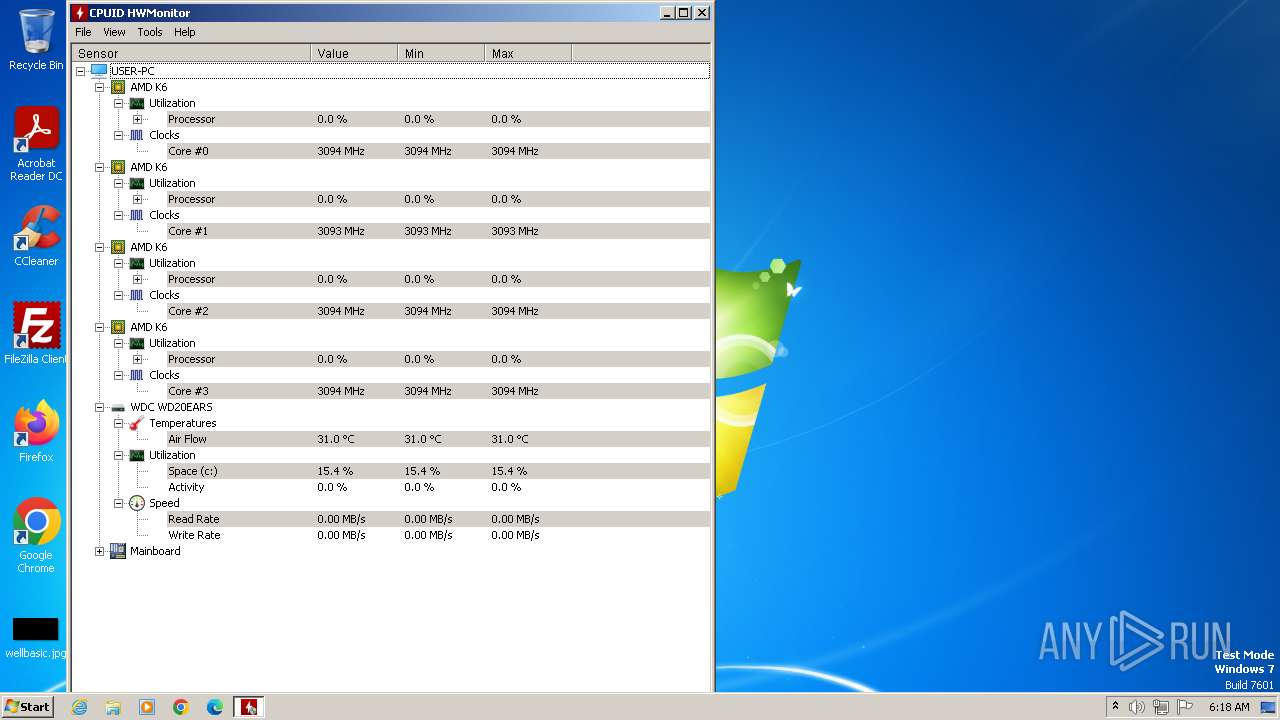This screenshot has height=720, width=1280.
Task: Expand the Processor node above Core #2
Action: pyautogui.click(x=137, y=279)
